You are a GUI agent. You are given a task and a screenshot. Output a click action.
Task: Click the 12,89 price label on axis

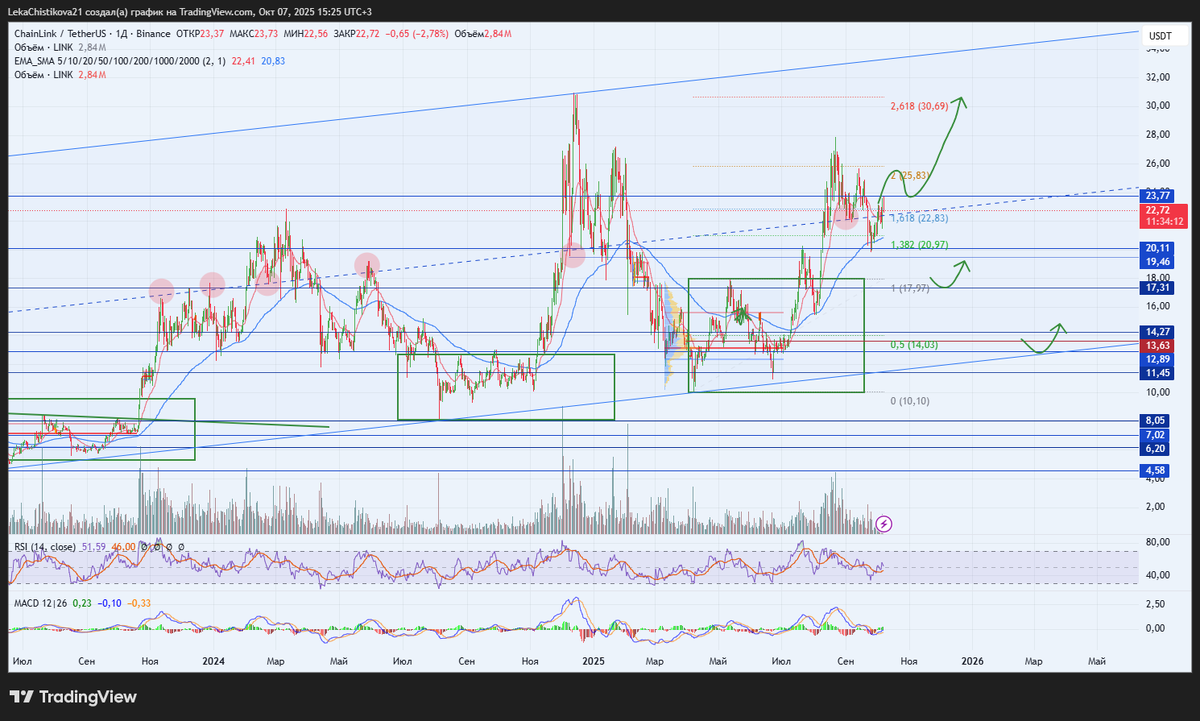point(1157,359)
